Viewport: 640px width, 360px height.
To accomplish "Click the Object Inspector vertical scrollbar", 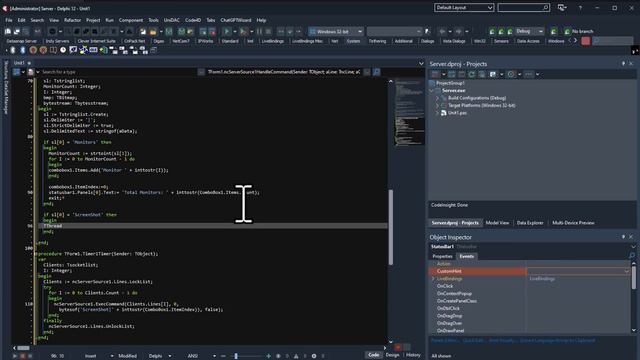I will coord(633,278).
